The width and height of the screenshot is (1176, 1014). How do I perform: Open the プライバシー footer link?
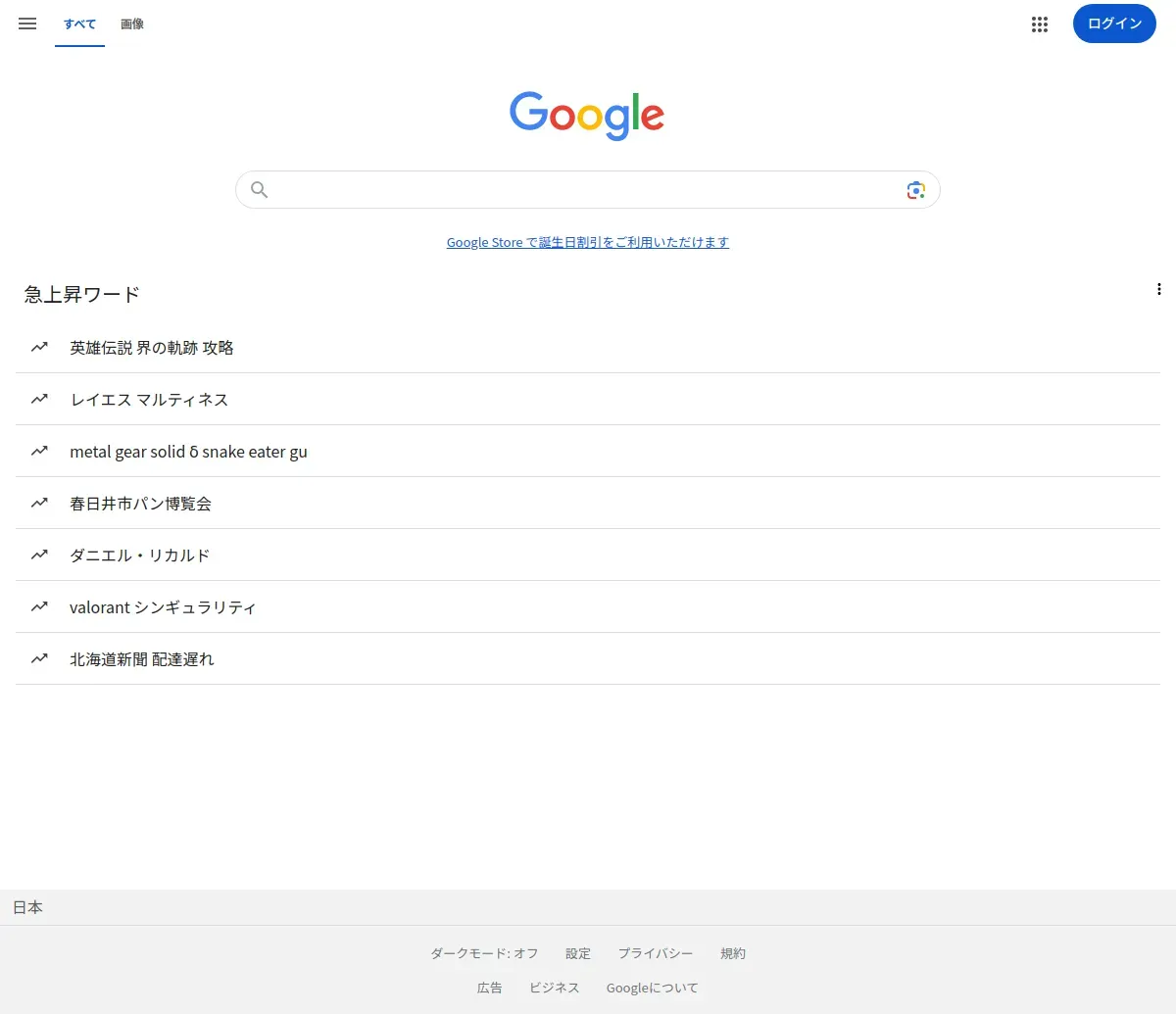tap(656, 953)
